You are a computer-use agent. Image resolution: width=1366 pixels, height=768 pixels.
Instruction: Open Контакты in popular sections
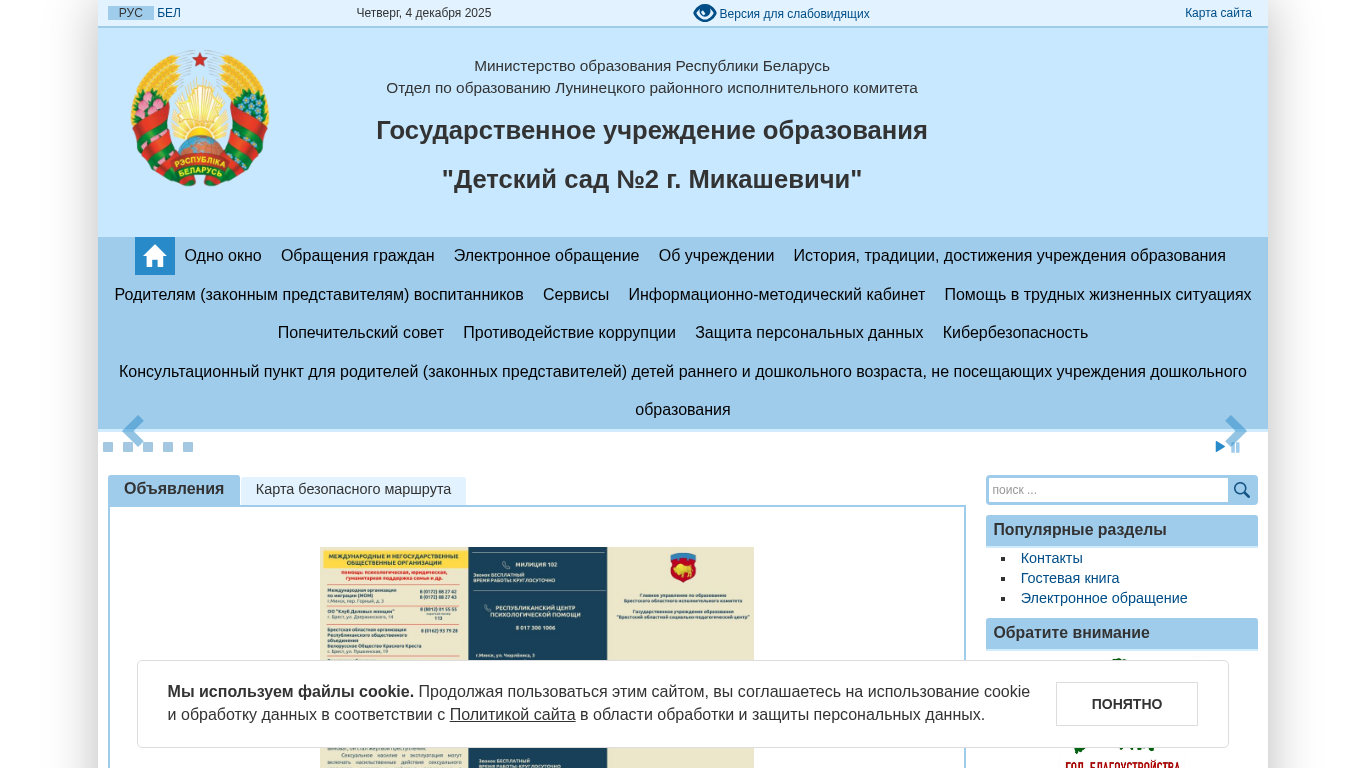pos(1051,558)
